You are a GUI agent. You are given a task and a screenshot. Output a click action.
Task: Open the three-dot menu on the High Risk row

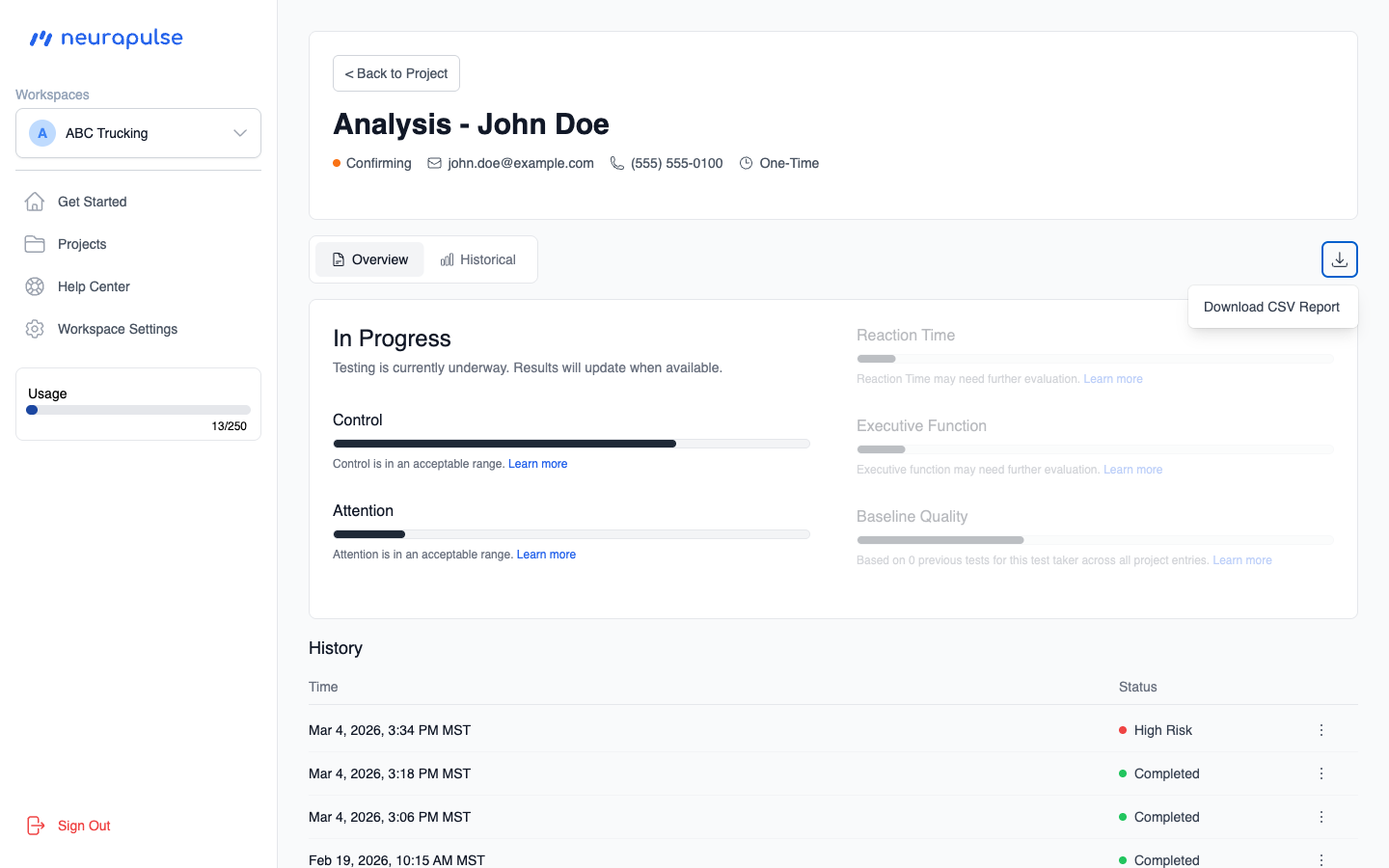coord(1321,730)
